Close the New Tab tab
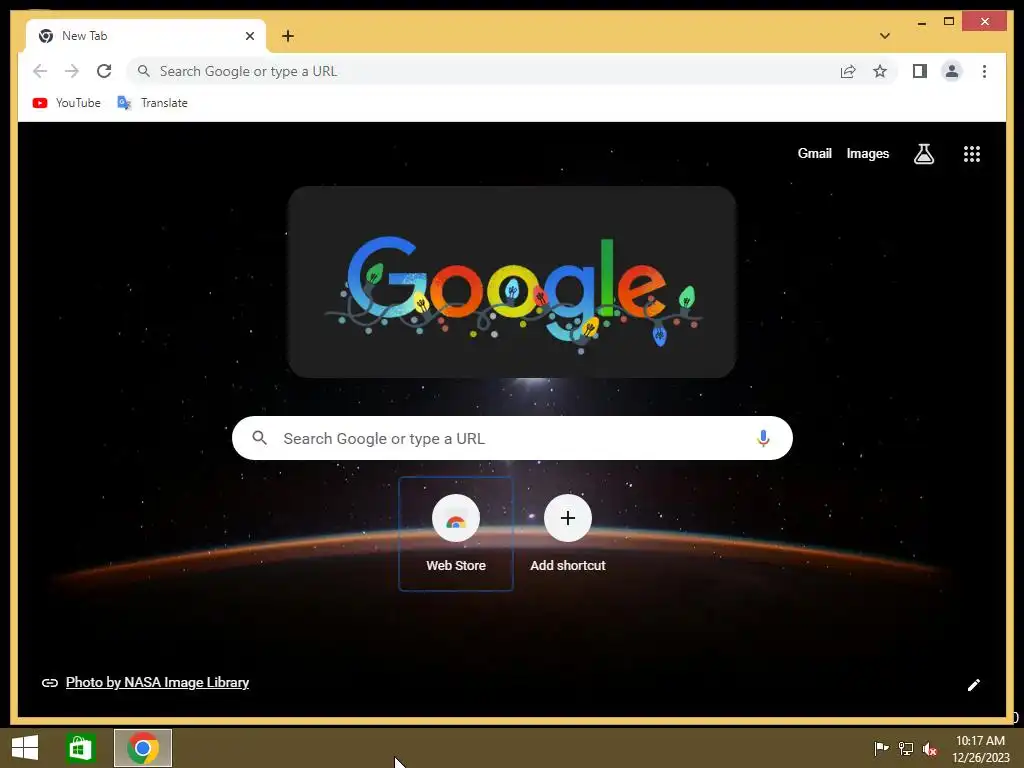 (249, 36)
